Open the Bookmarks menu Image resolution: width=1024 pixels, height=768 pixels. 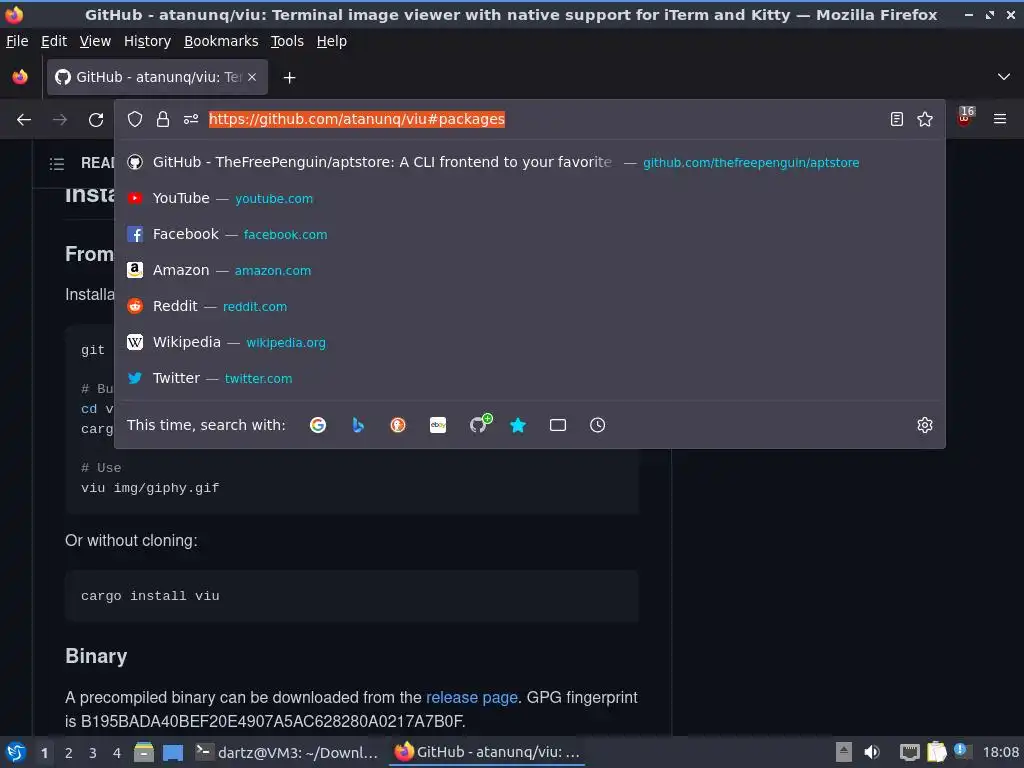click(221, 41)
